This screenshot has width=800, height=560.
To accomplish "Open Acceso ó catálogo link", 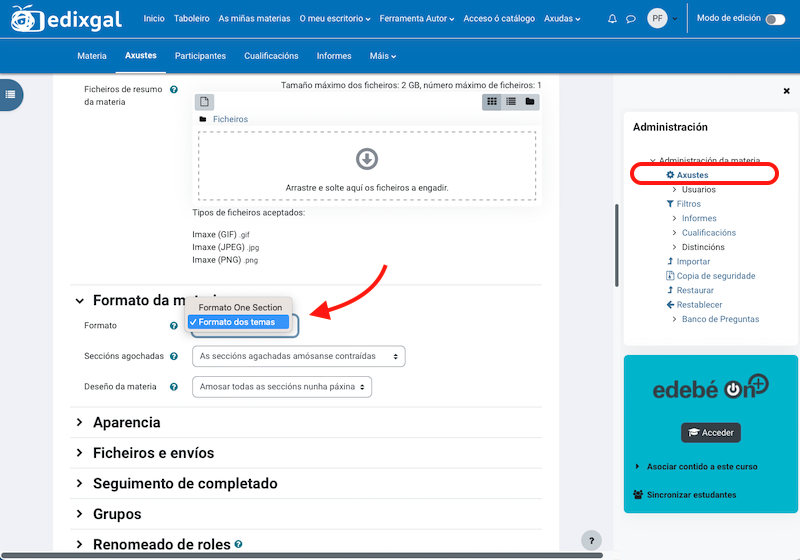I will (499, 18).
